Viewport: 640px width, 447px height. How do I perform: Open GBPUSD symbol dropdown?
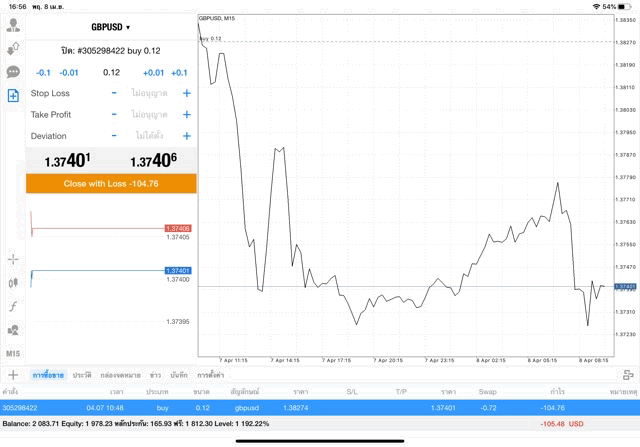click(111, 27)
